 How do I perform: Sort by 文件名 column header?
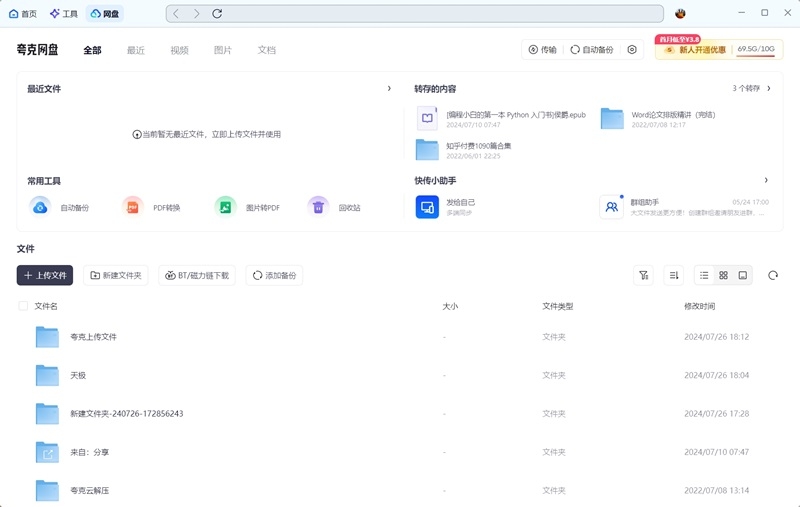tap(46, 306)
